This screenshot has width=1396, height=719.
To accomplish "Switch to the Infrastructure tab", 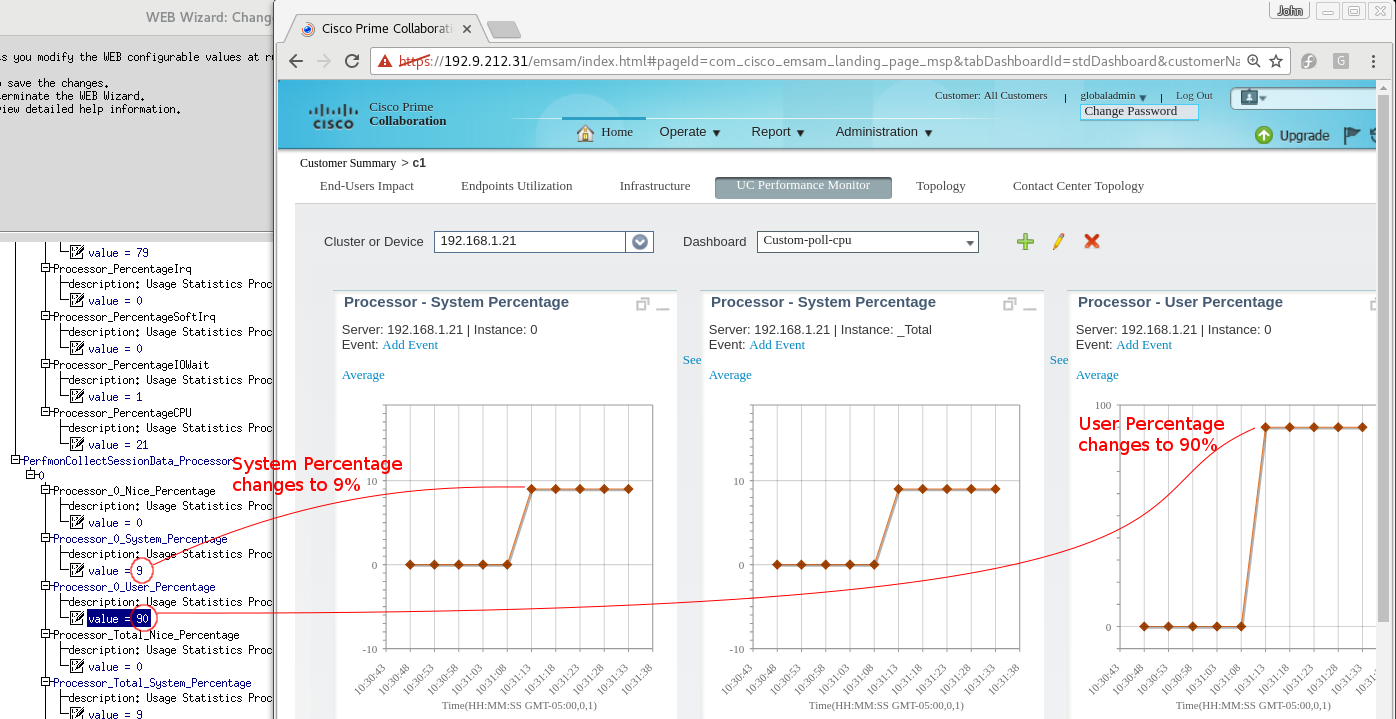I will (655, 186).
